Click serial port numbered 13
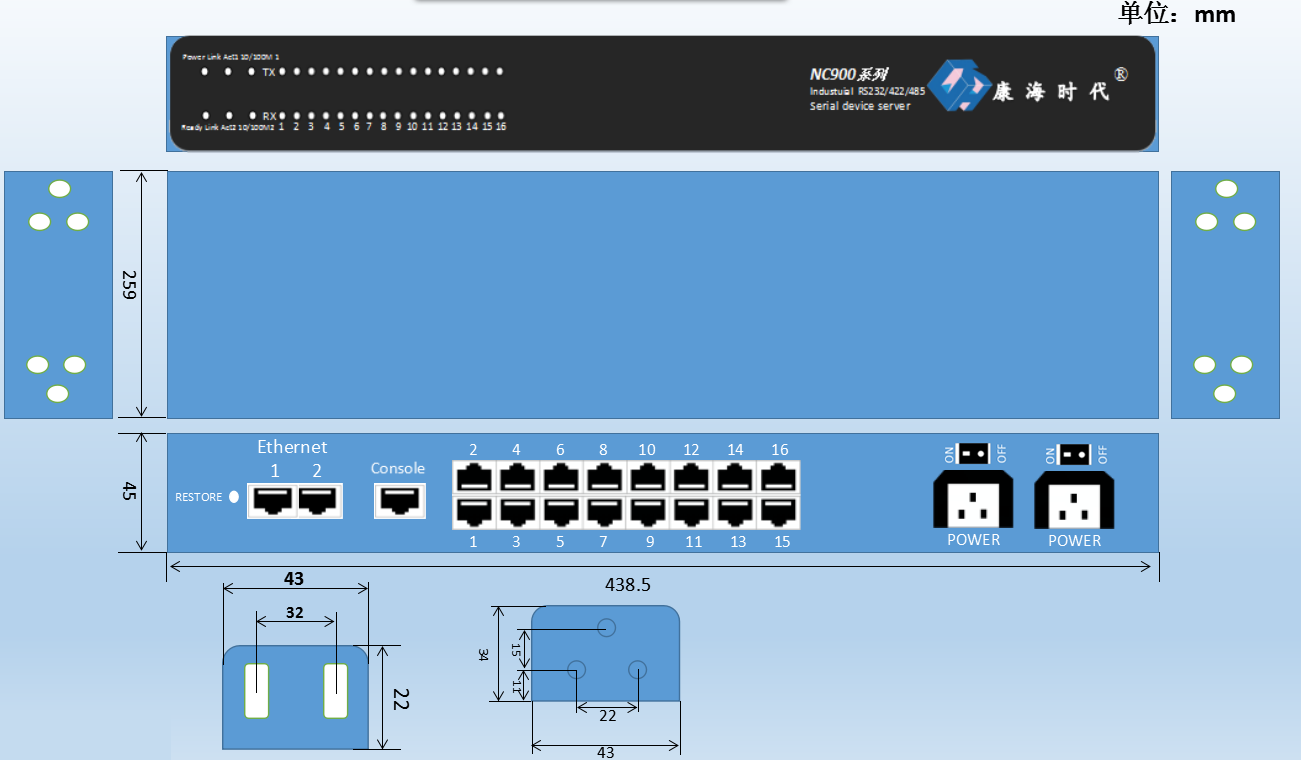 (x=736, y=513)
